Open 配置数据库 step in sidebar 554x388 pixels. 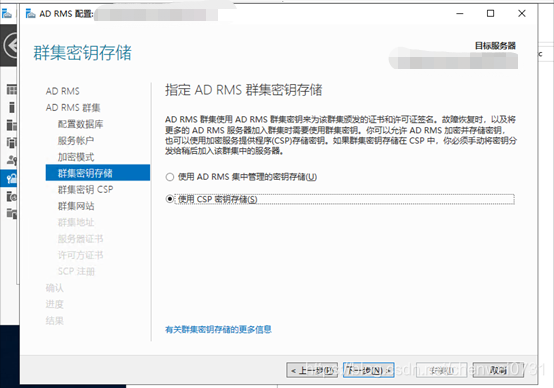tap(81, 124)
